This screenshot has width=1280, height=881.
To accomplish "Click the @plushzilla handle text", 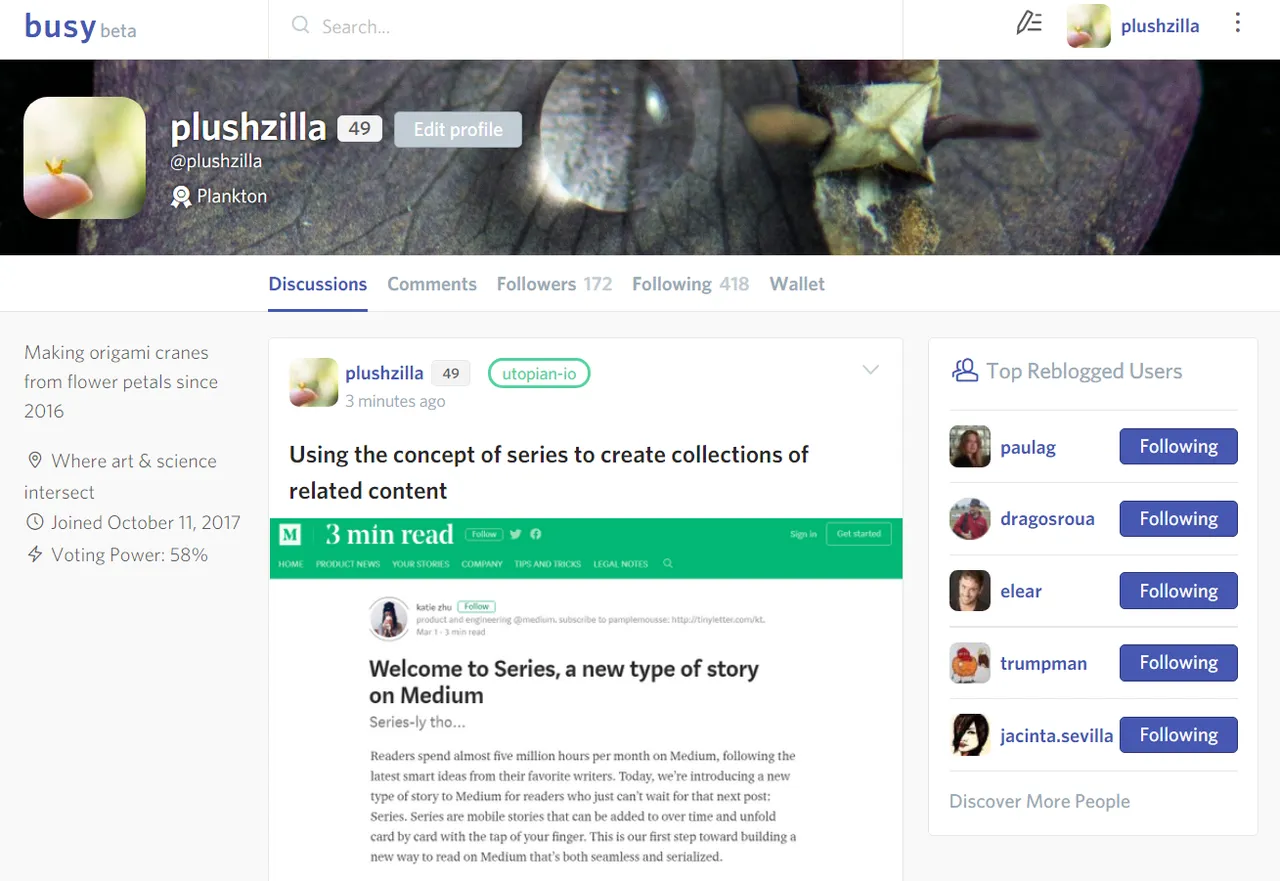I will click(216, 161).
